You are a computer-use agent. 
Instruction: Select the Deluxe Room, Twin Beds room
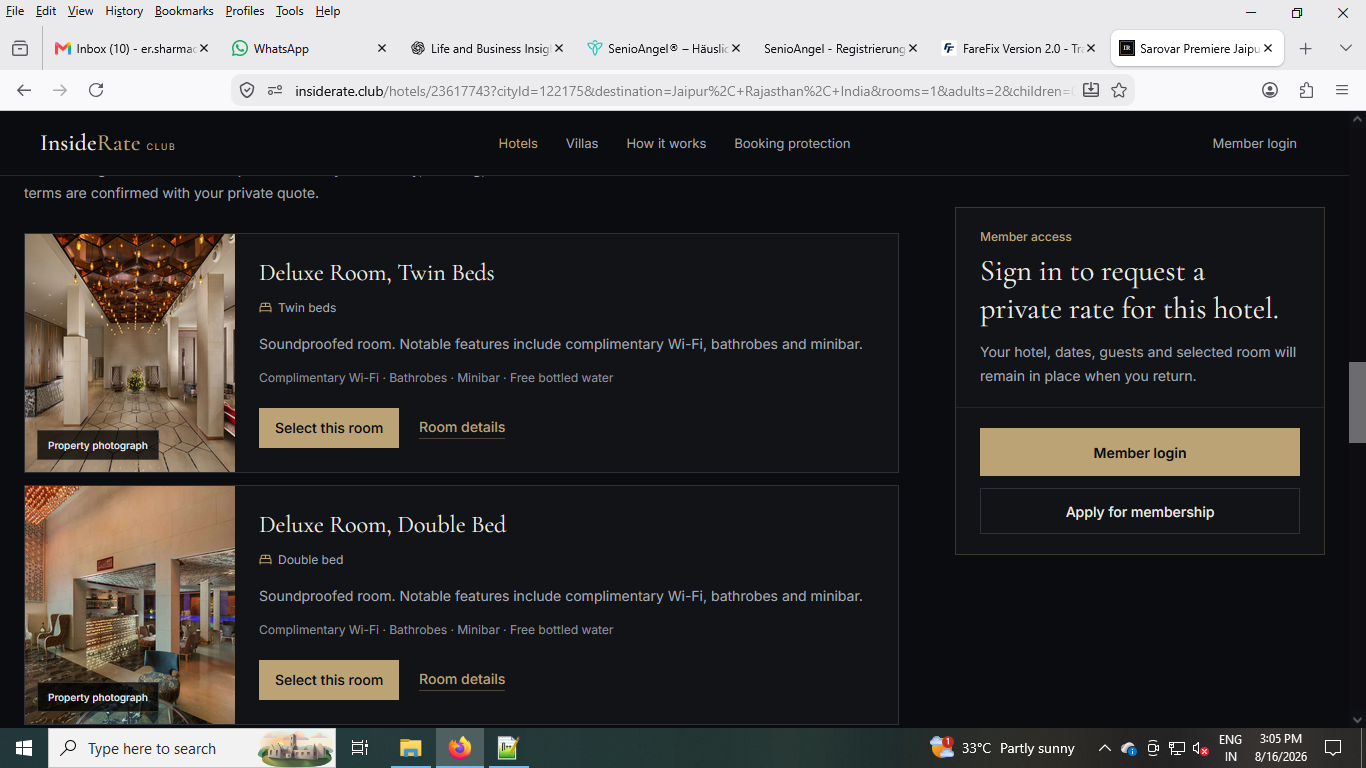point(329,428)
